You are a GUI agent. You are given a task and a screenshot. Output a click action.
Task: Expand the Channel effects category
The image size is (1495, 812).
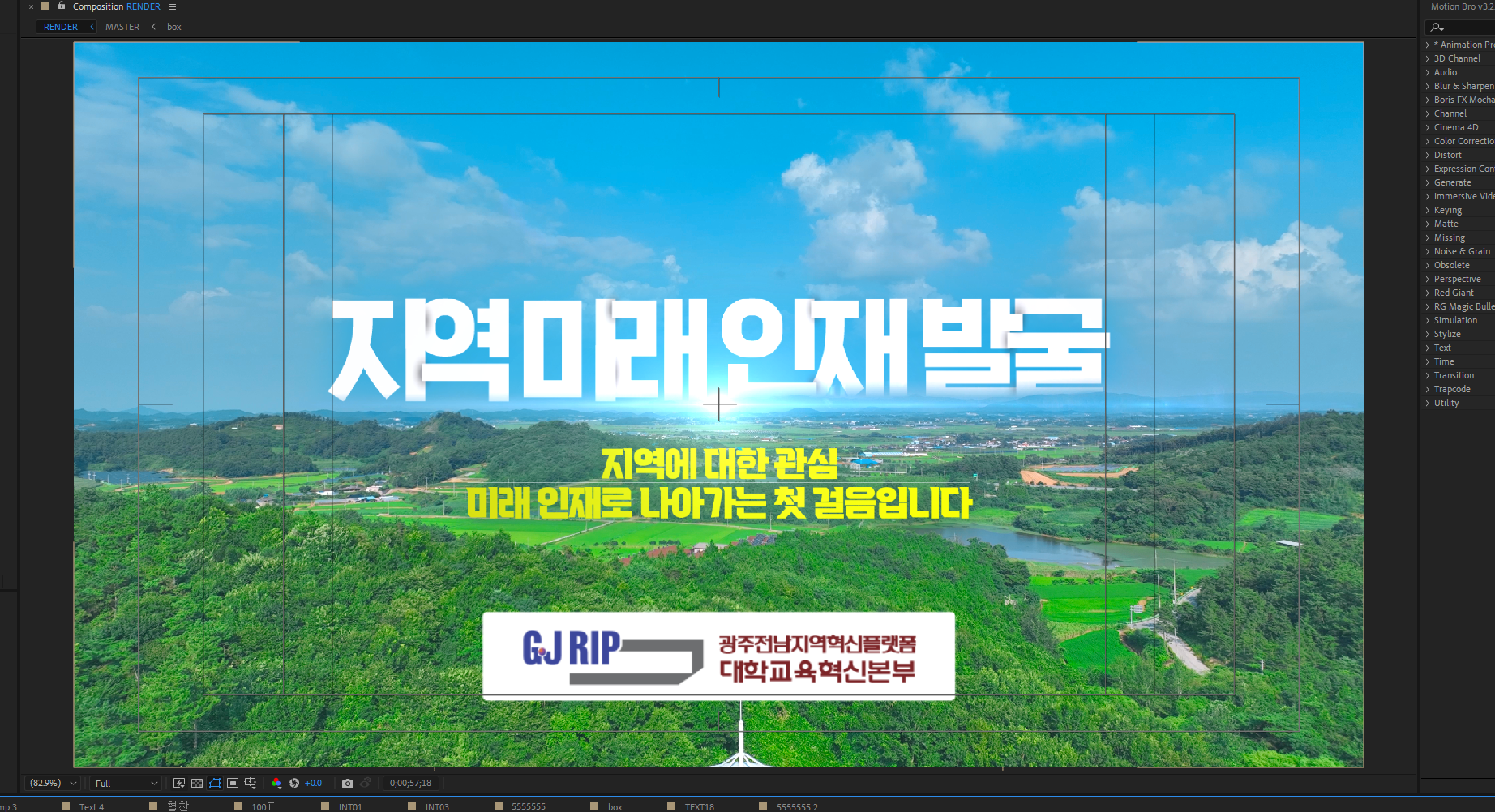tap(1428, 113)
